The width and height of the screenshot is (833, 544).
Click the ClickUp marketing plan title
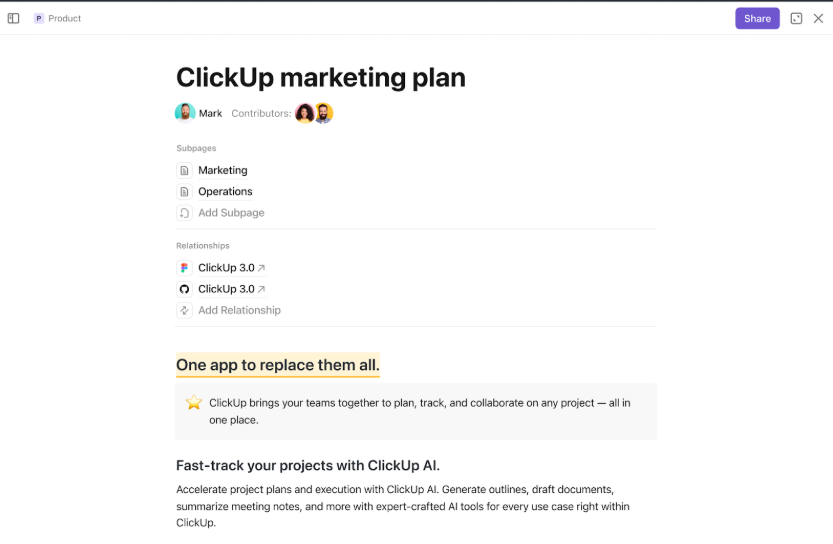pos(320,77)
